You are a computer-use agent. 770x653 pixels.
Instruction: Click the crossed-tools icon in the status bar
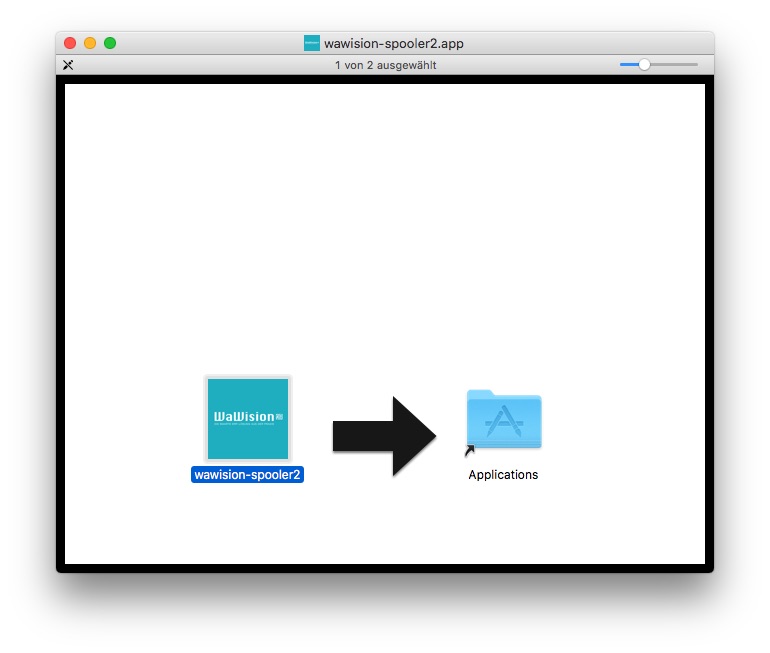(x=68, y=65)
